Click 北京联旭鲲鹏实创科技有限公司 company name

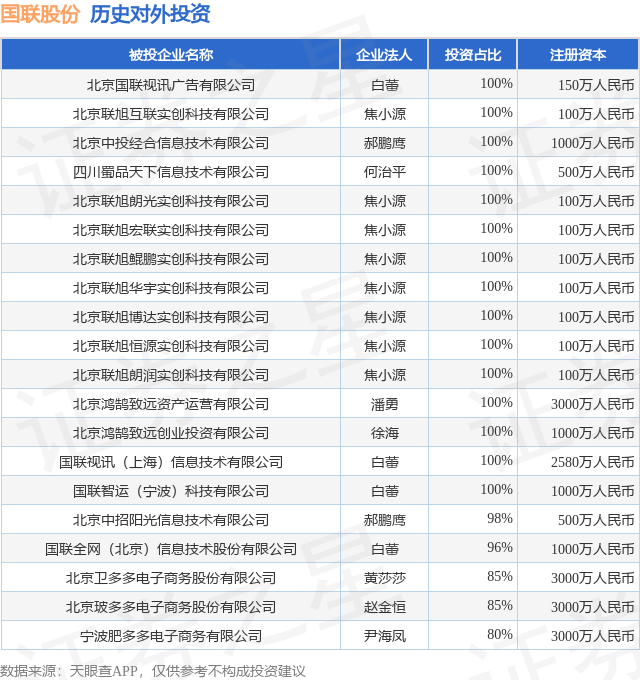click(171, 259)
